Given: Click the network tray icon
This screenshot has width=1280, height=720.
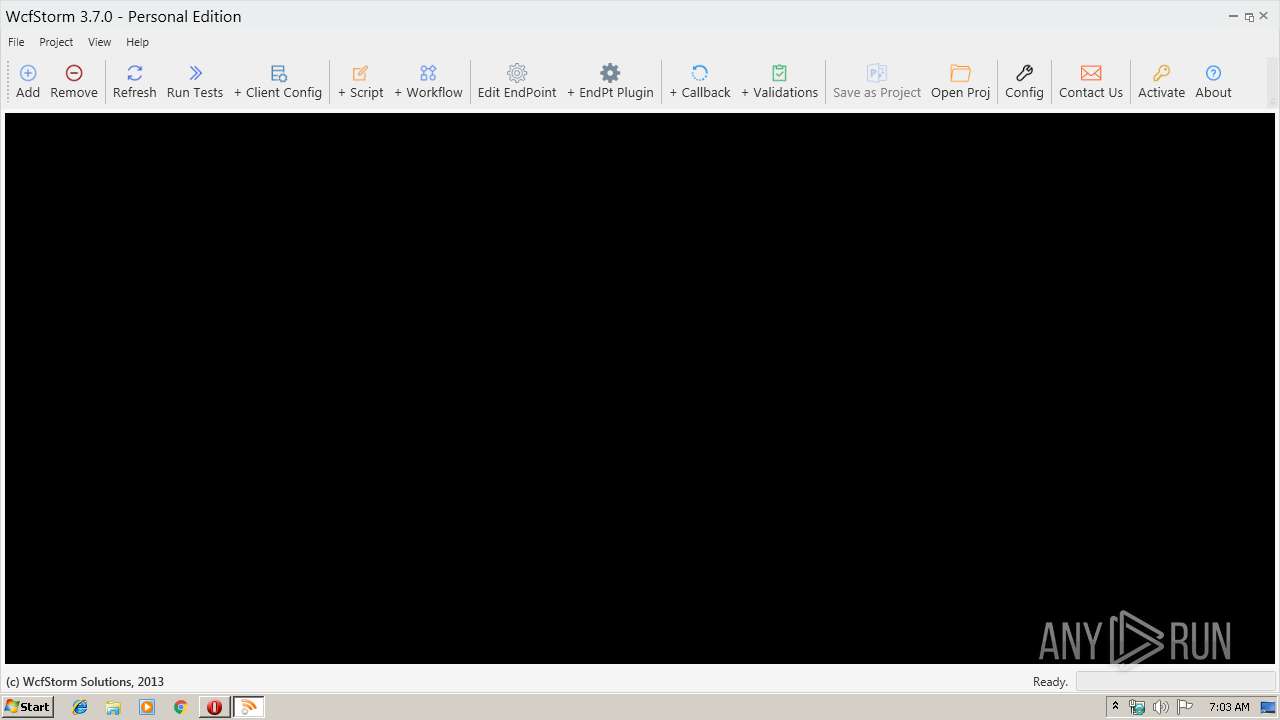Looking at the screenshot, I should pos(1137,707).
